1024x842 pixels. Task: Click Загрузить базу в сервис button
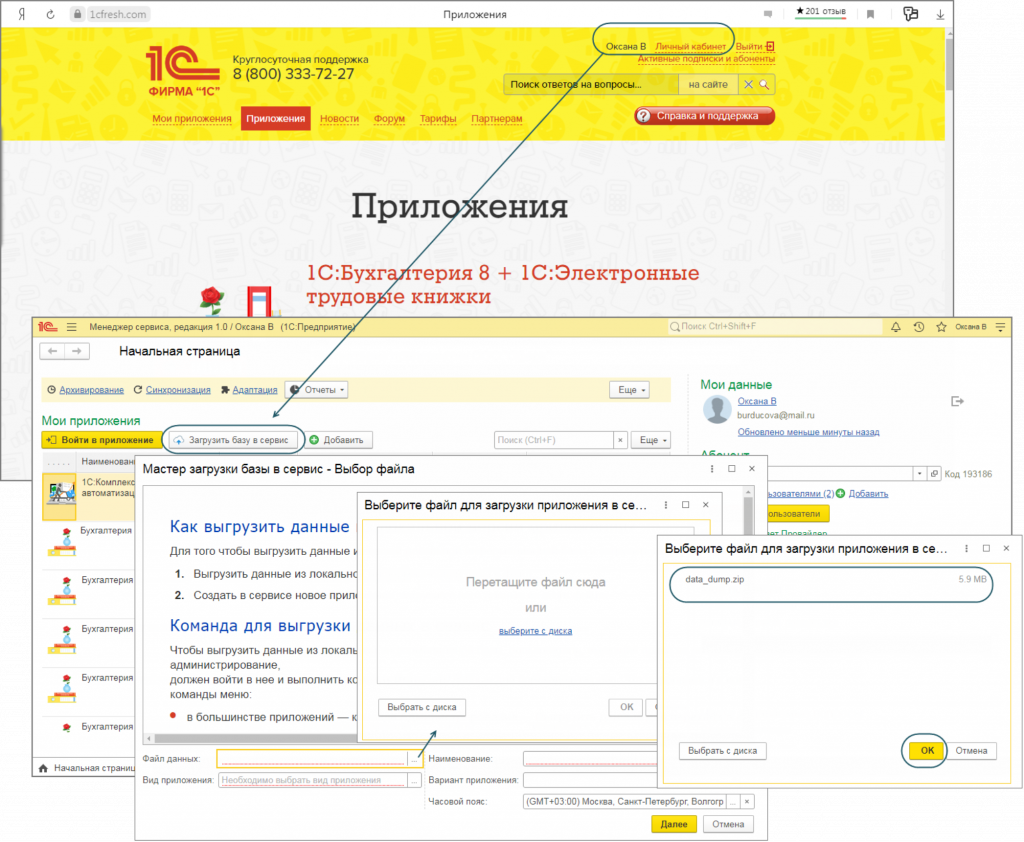[231, 440]
